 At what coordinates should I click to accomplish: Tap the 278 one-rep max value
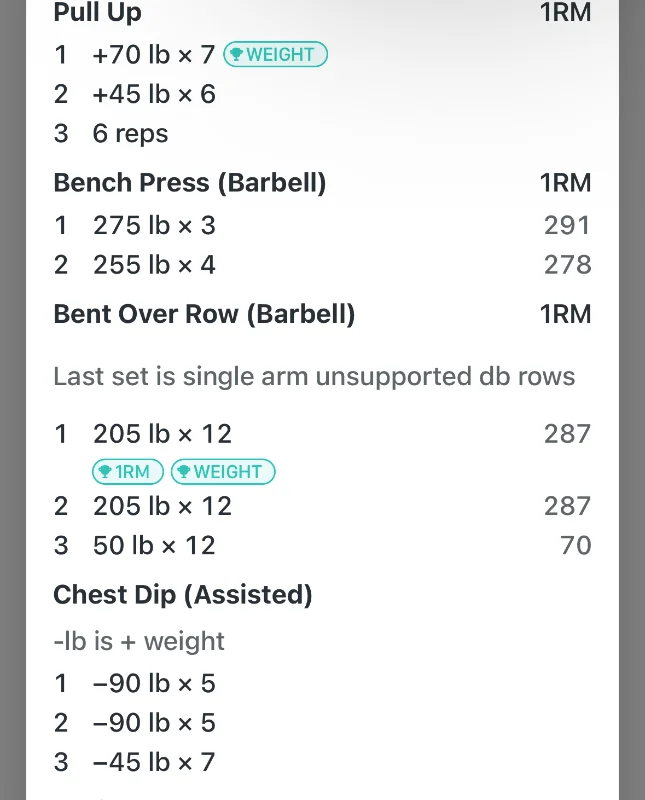567,264
